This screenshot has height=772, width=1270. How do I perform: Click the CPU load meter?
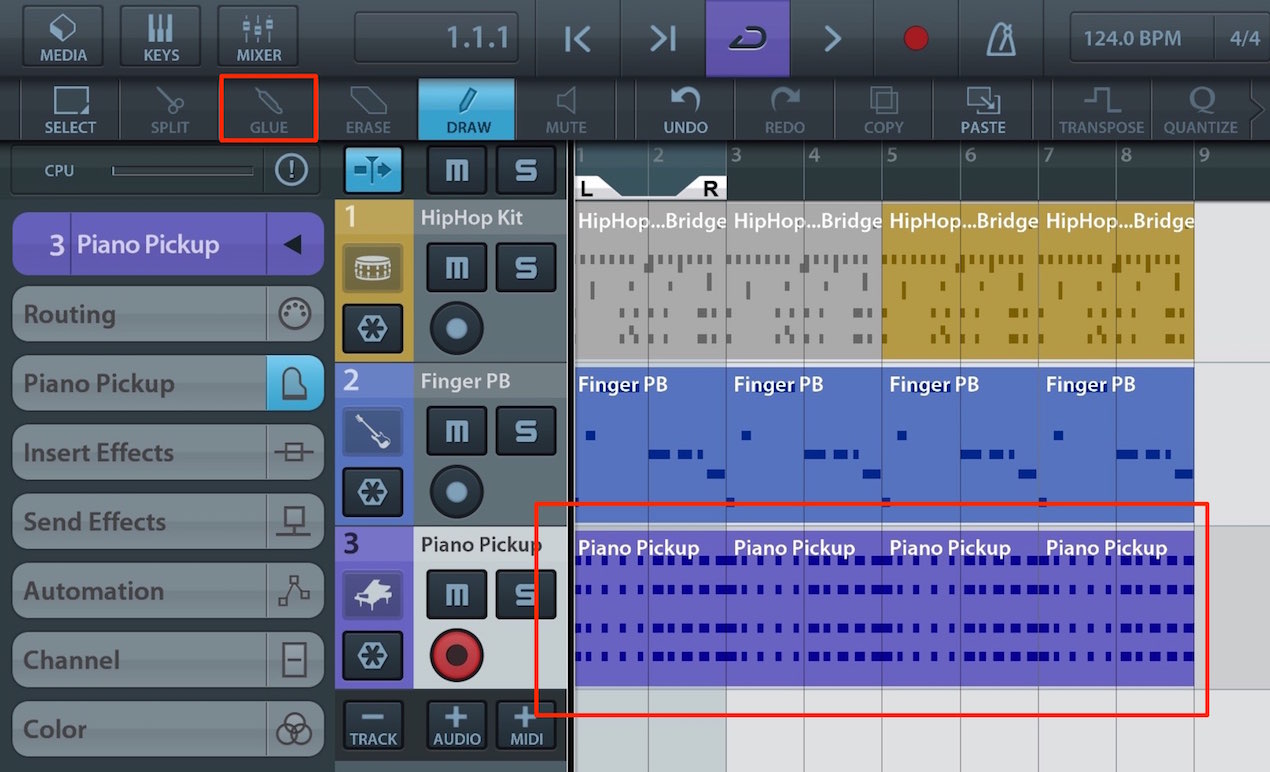183,171
